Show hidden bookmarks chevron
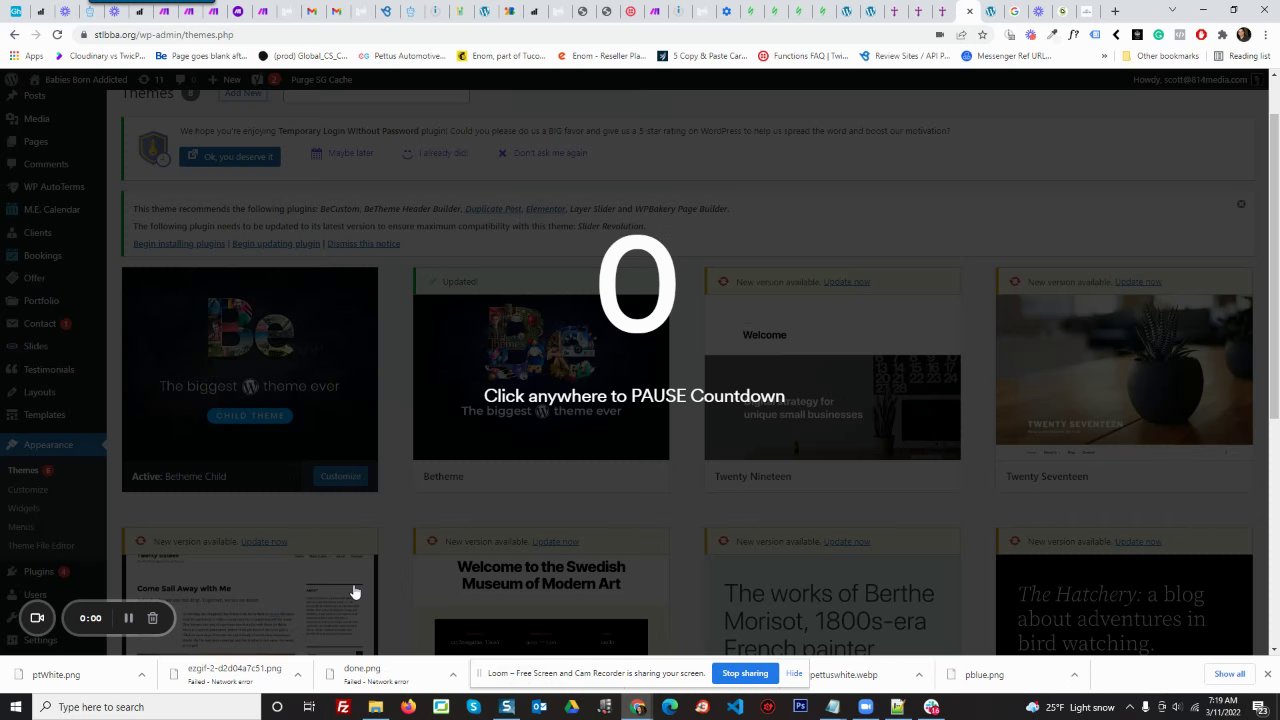 1104,56
